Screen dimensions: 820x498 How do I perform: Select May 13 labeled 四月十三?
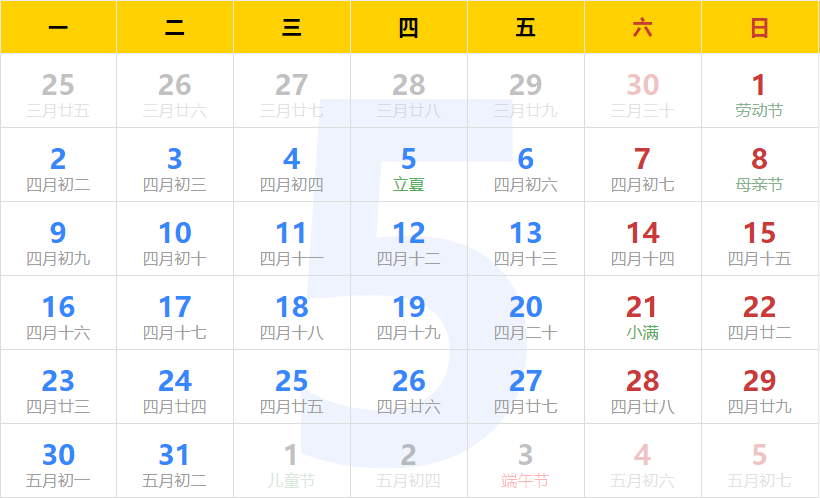tap(526, 239)
